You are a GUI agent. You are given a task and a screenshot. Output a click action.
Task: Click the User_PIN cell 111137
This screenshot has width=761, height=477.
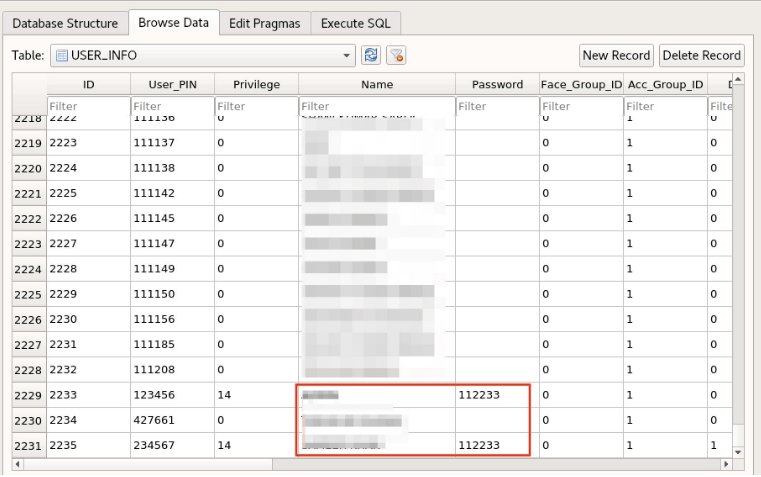coord(172,143)
